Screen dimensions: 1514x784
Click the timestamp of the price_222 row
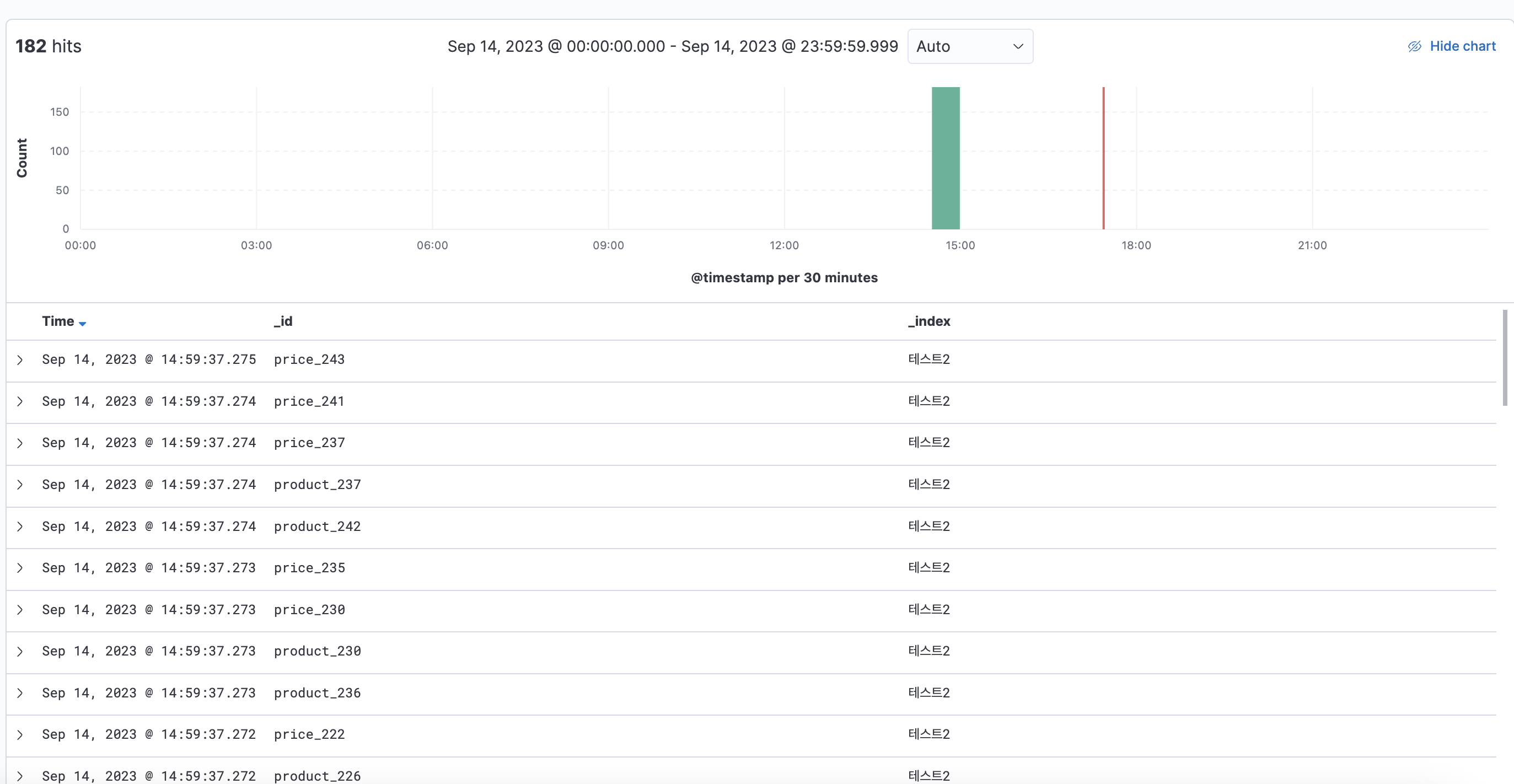point(149,734)
